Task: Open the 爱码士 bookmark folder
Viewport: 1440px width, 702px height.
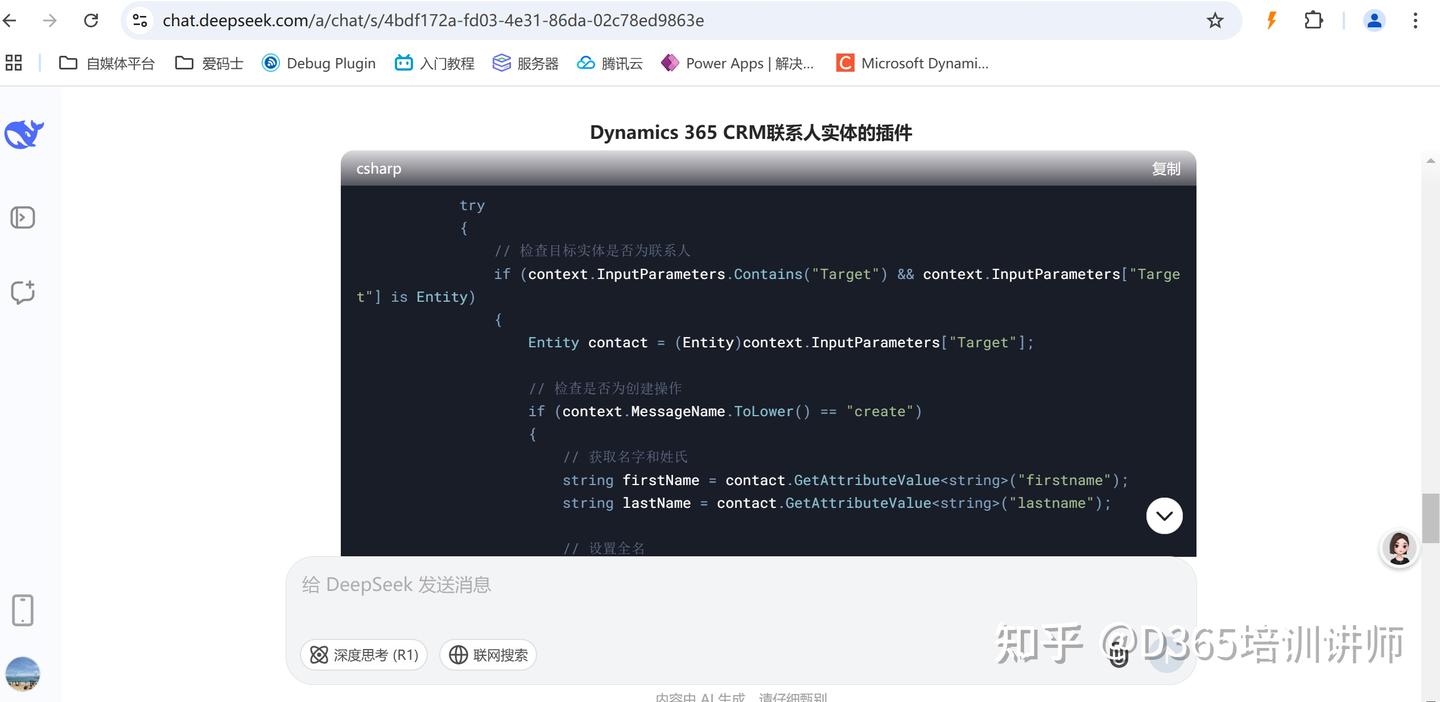Action: 209,63
